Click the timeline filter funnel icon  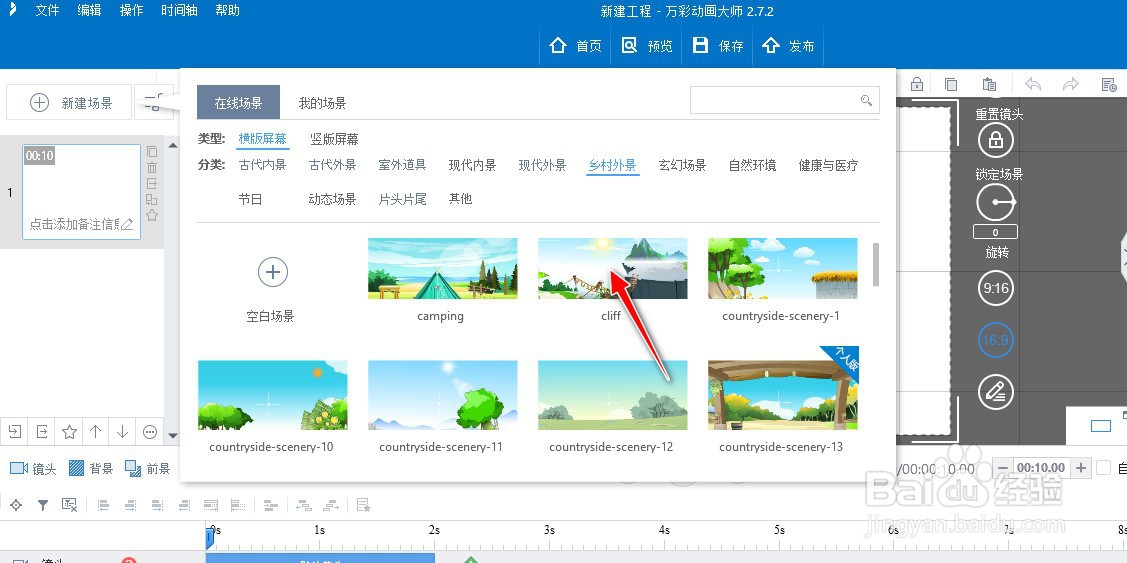point(43,505)
